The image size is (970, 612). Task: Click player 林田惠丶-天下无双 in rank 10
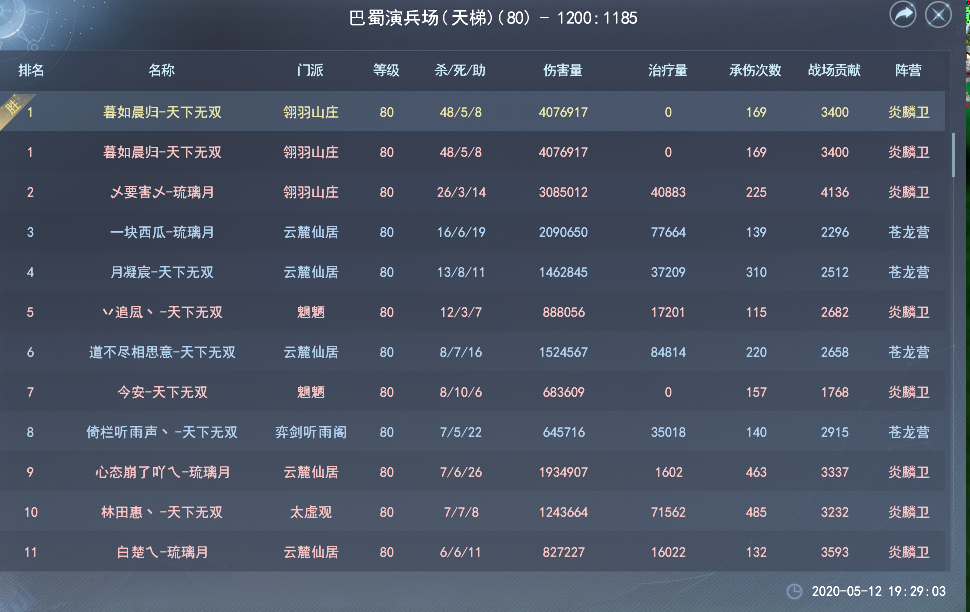pyautogui.click(x=162, y=512)
